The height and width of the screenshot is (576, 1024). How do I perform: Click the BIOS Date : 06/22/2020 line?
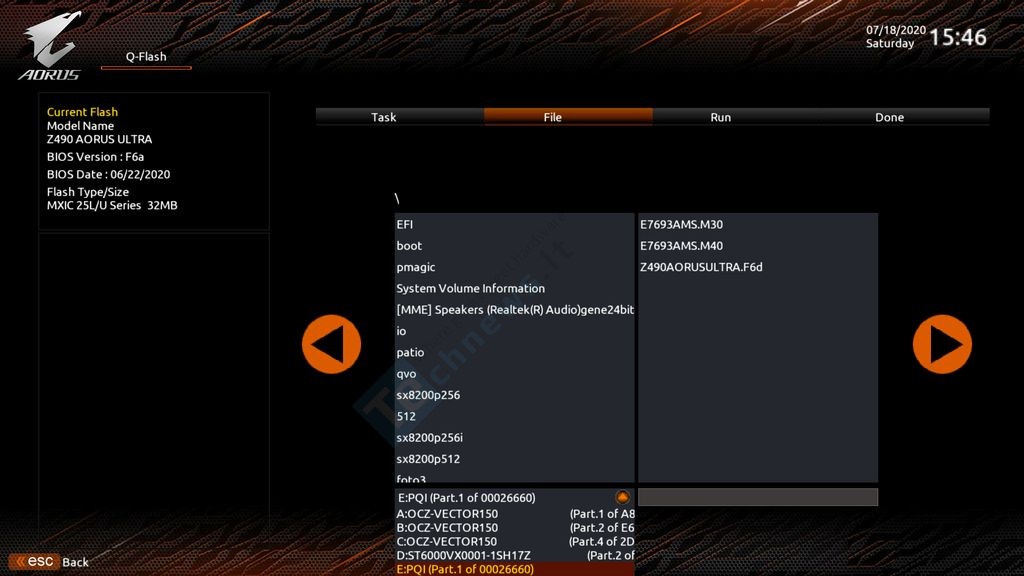click(x=108, y=174)
